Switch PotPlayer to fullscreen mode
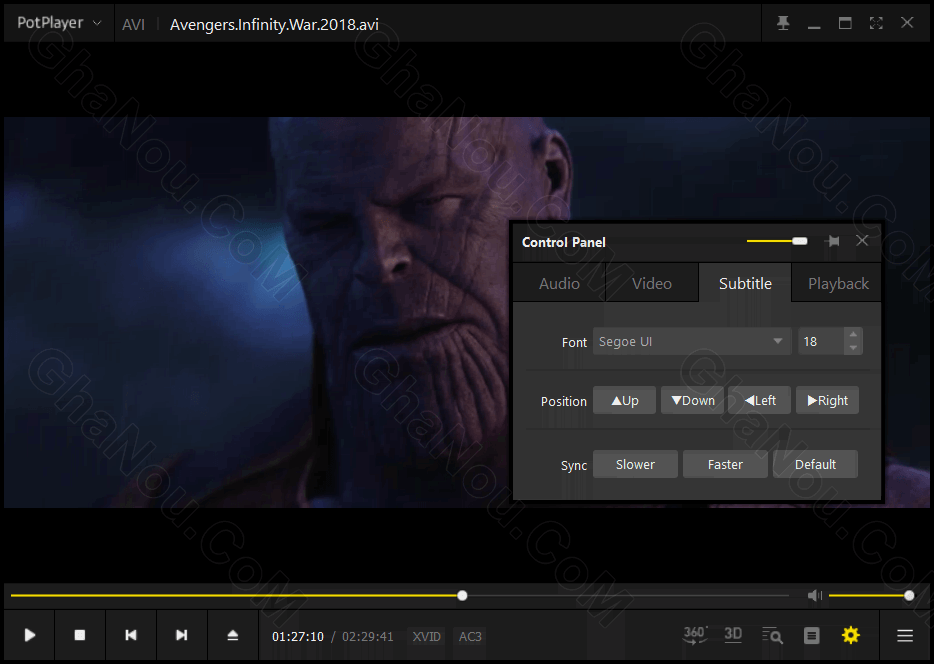This screenshot has width=934, height=664. click(876, 23)
